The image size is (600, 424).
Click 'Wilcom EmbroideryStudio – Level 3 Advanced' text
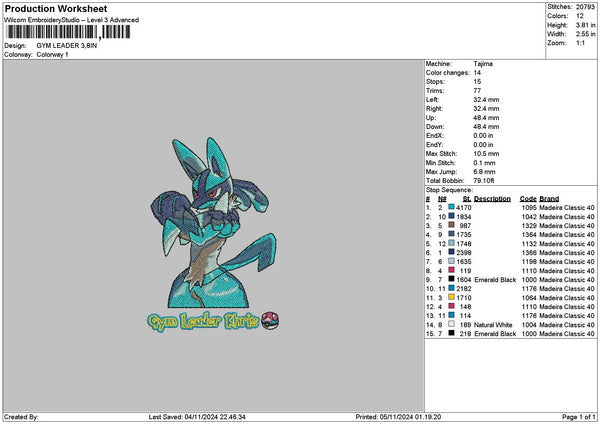(x=72, y=20)
